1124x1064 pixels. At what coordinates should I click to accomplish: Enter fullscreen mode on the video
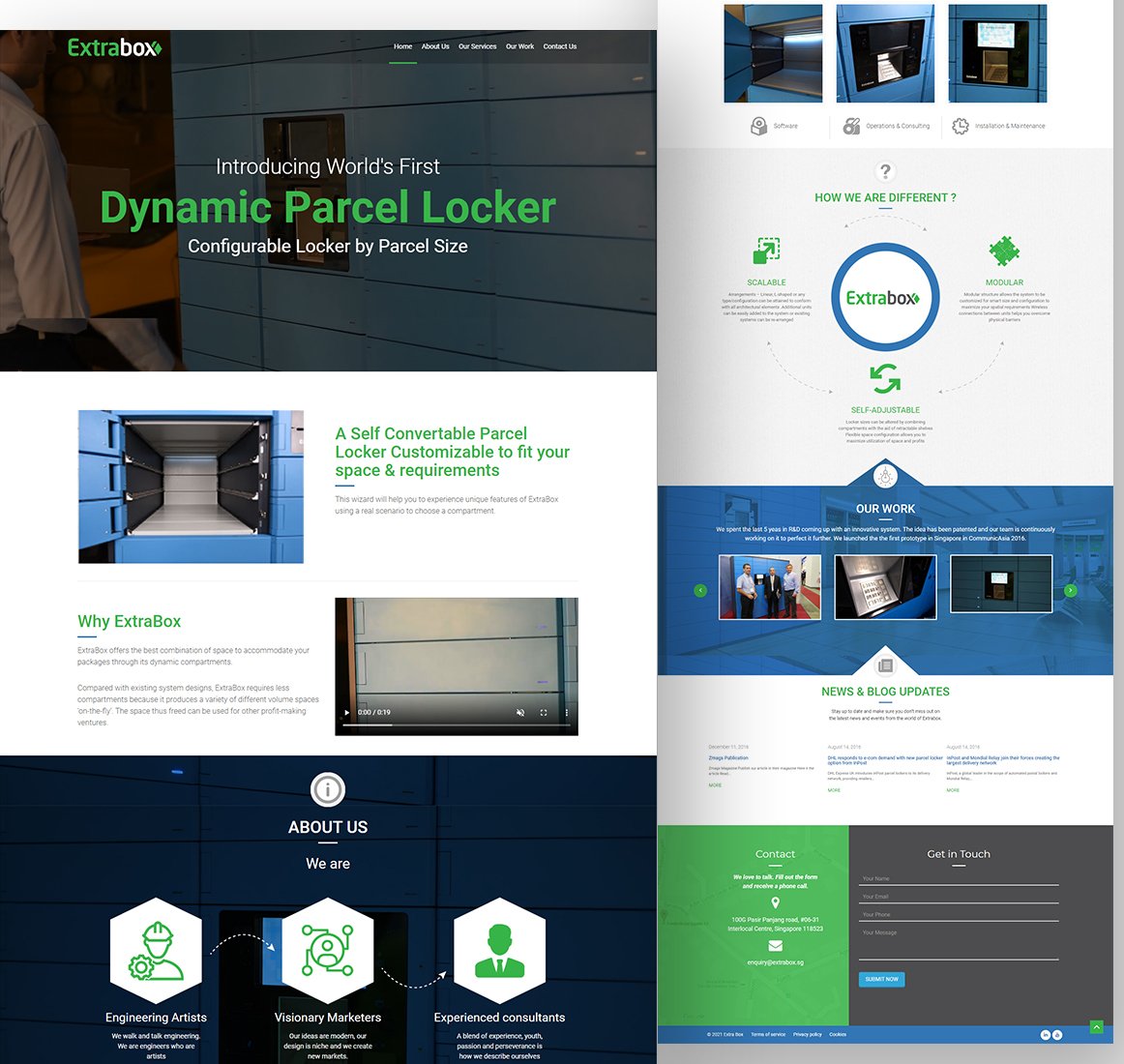point(544,713)
